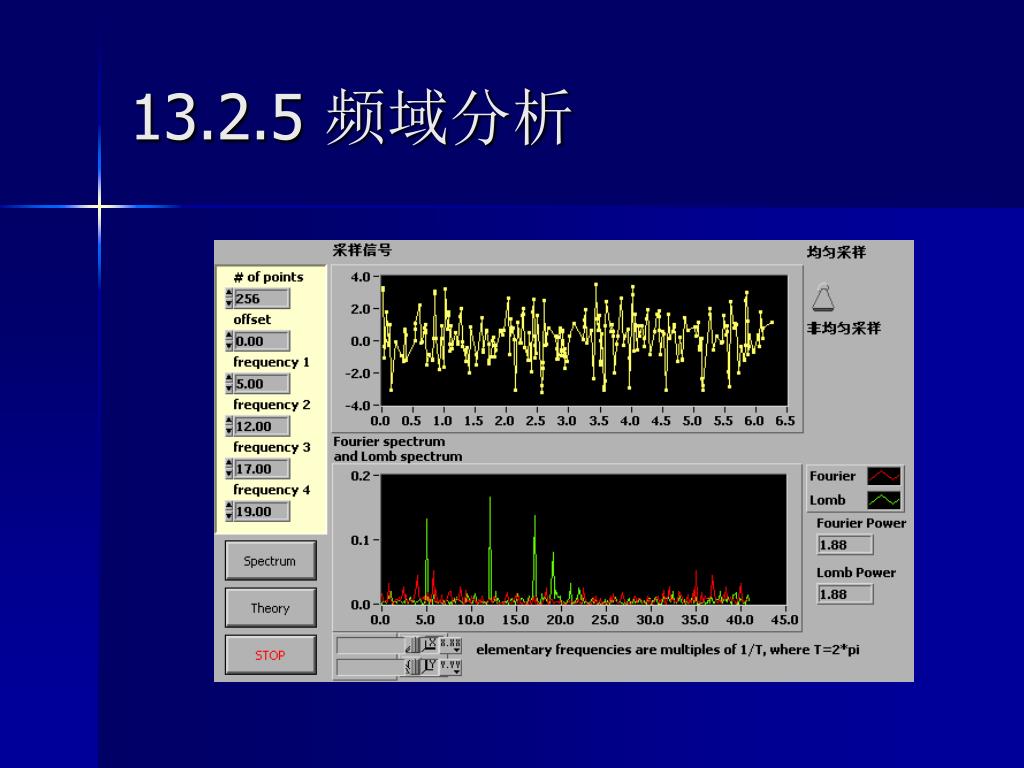This screenshot has width=1024, height=768.
Task: Click the 45.0 spectrum x-axis end label
Action: [784, 620]
